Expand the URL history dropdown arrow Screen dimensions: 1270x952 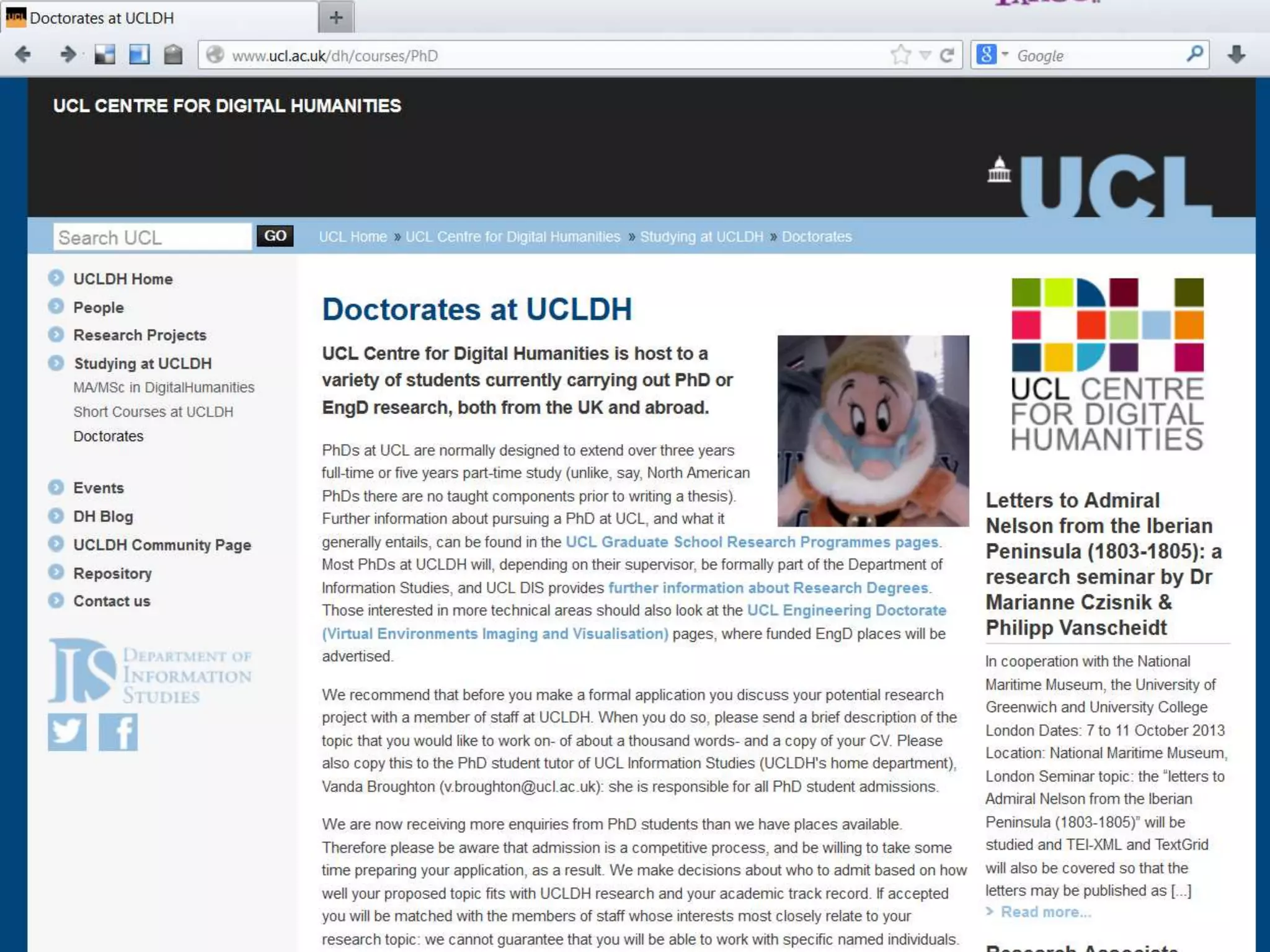click(x=925, y=56)
